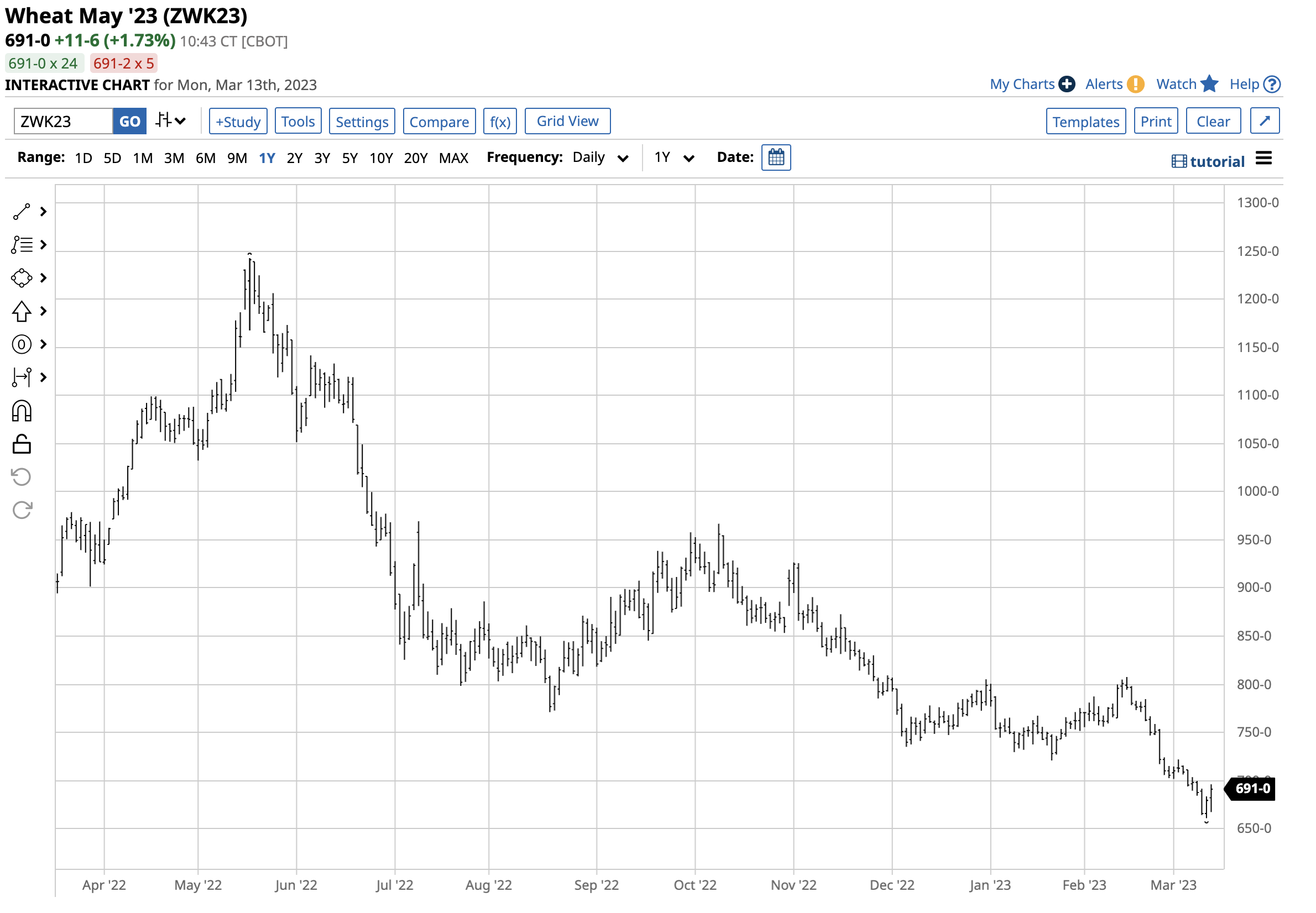Viewport: 1316px width, 913px height.
Task: Click the undo arrow icon
Action: 22,478
